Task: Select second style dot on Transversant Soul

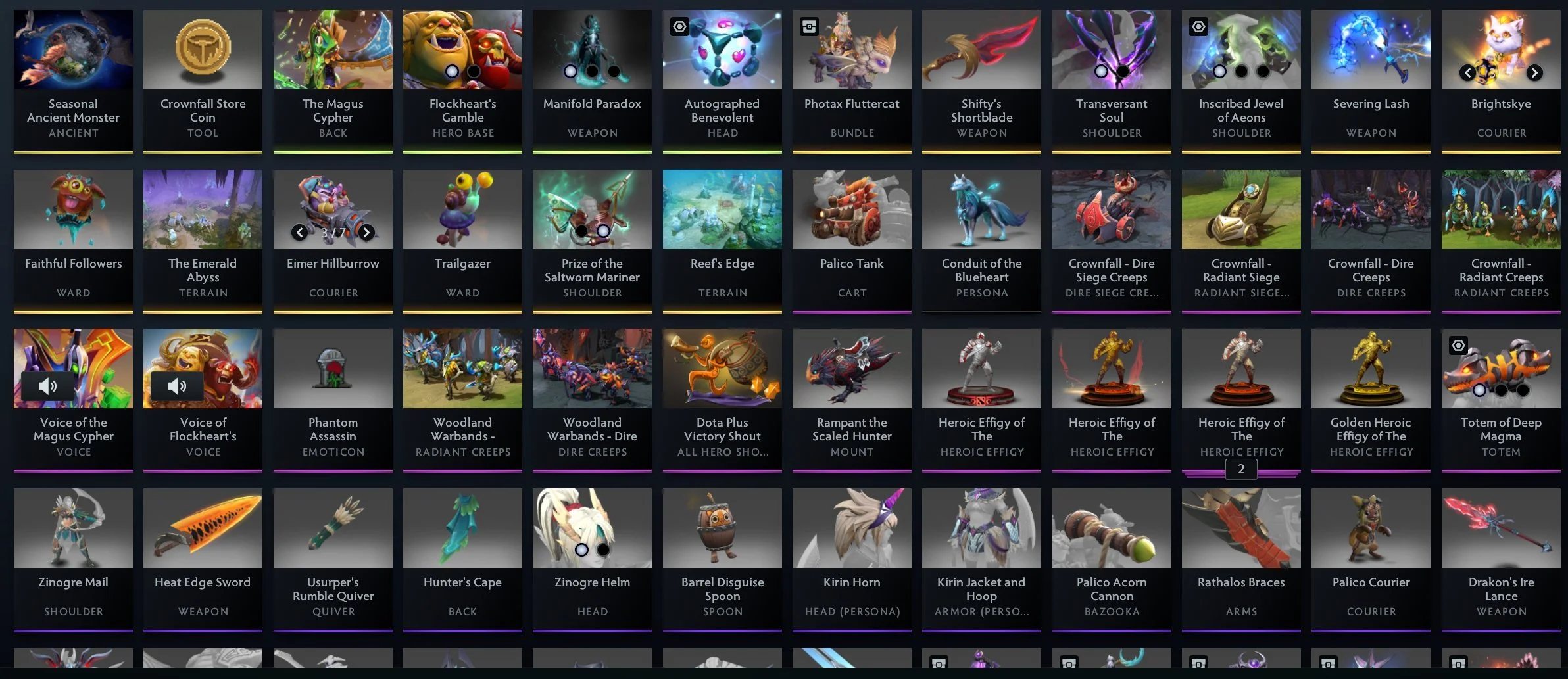Action: [x=1123, y=71]
